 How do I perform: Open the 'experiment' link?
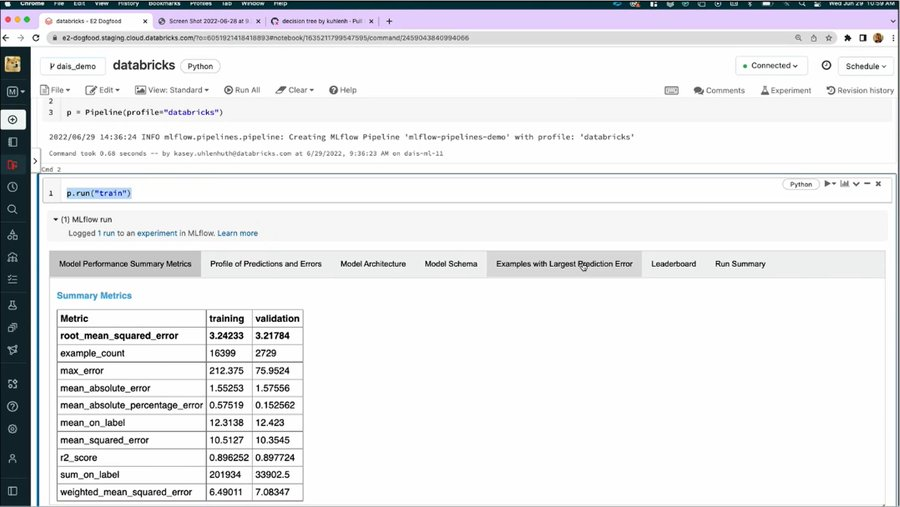(157, 233)
